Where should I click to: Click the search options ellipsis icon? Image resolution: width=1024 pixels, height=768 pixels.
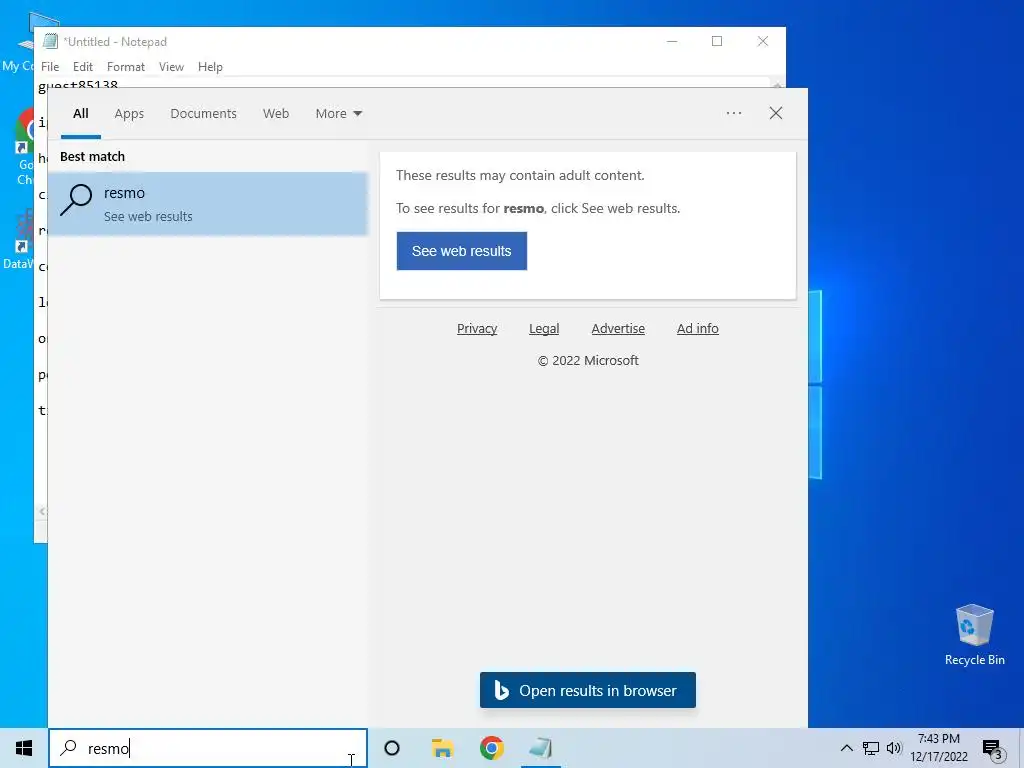[x=734, y=113]
